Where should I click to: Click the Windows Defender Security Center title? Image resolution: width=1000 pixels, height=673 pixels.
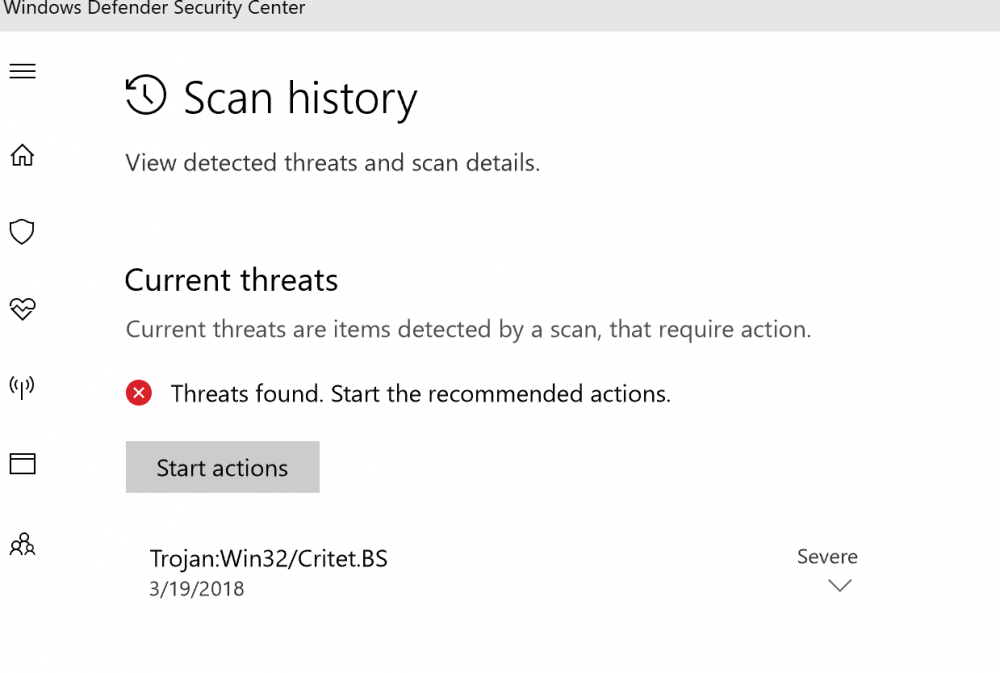coord(154,9)
